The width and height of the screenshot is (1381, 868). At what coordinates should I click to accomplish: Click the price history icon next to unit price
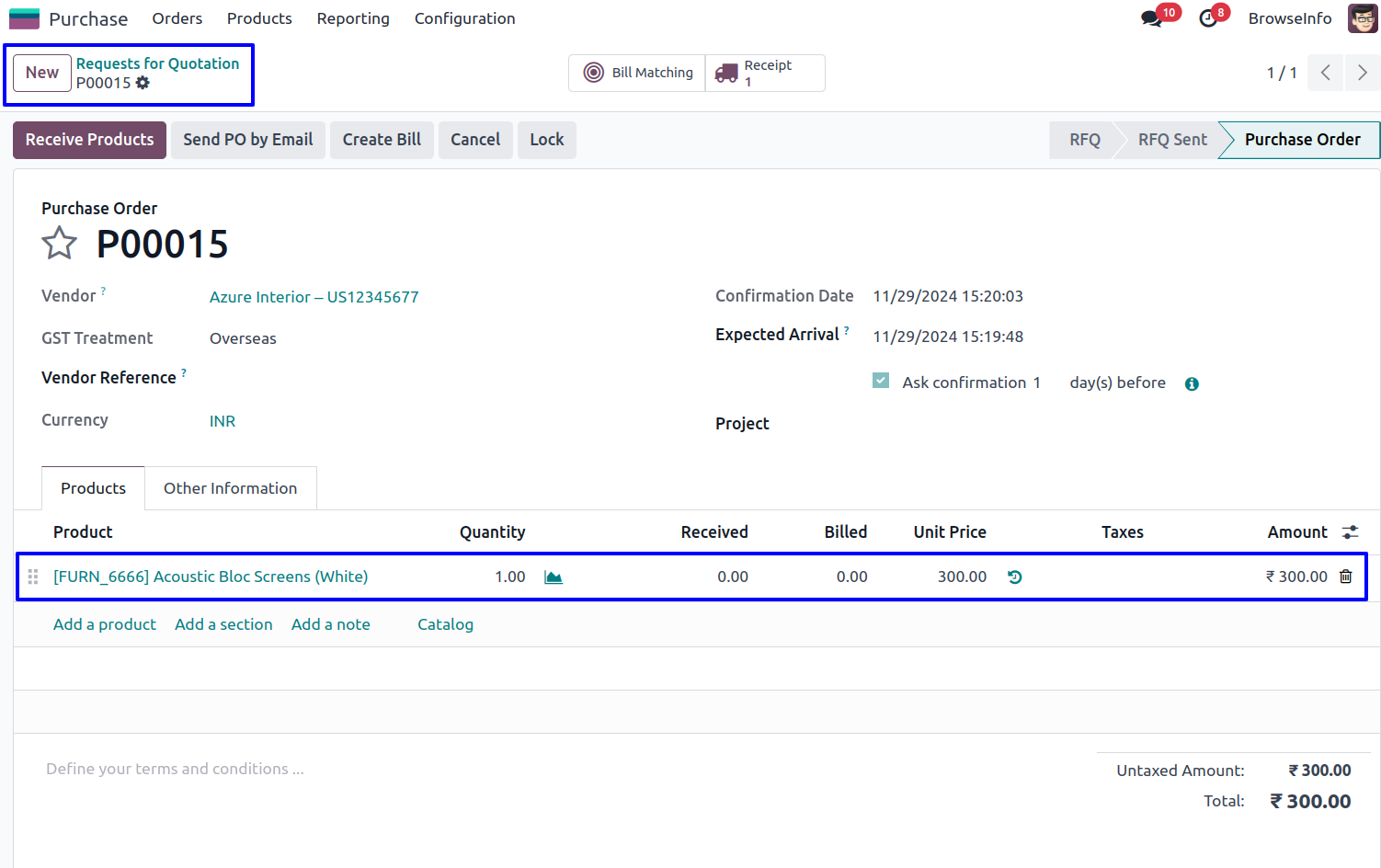[1015, 577]
